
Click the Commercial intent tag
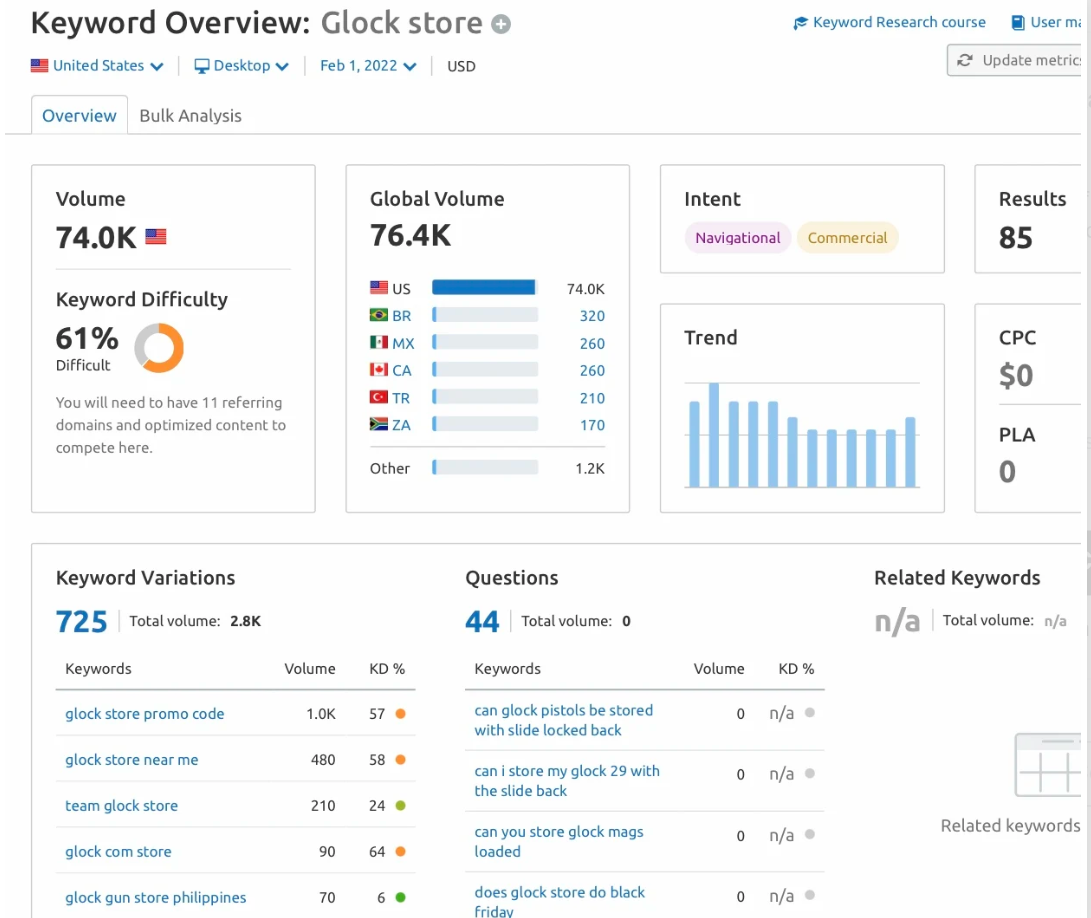[x=847, y=238]
